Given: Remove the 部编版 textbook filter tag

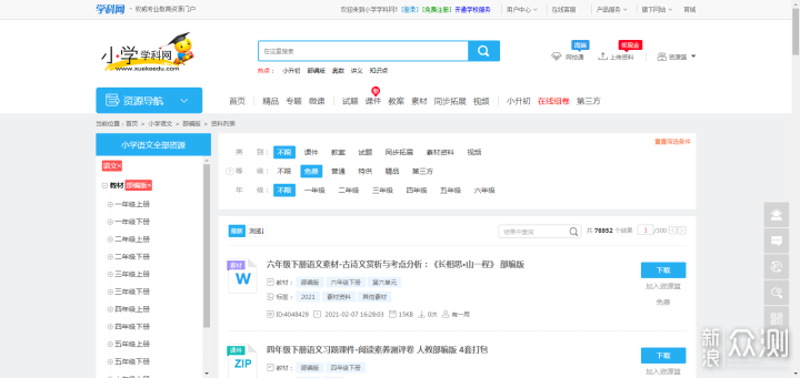Looking at the screenshot, I should coord(149,185).
